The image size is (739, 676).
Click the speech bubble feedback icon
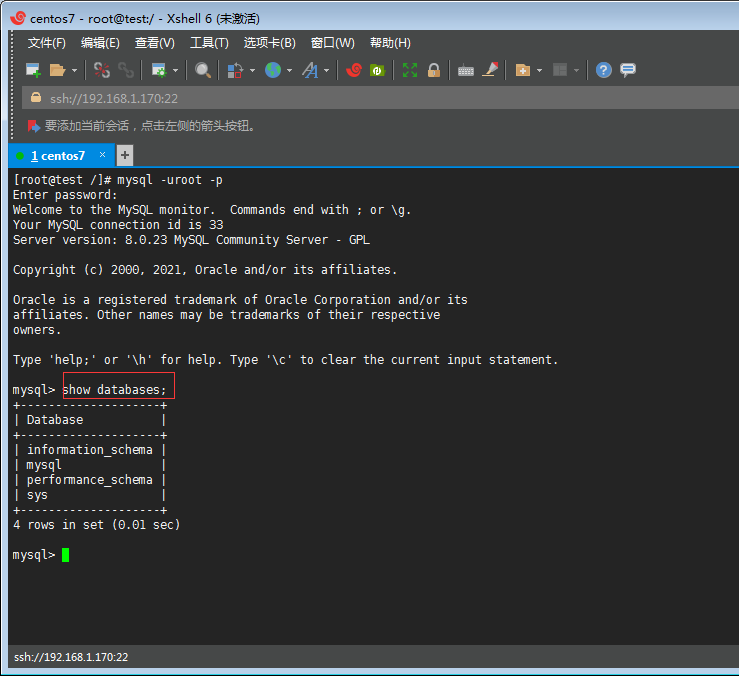628,70
